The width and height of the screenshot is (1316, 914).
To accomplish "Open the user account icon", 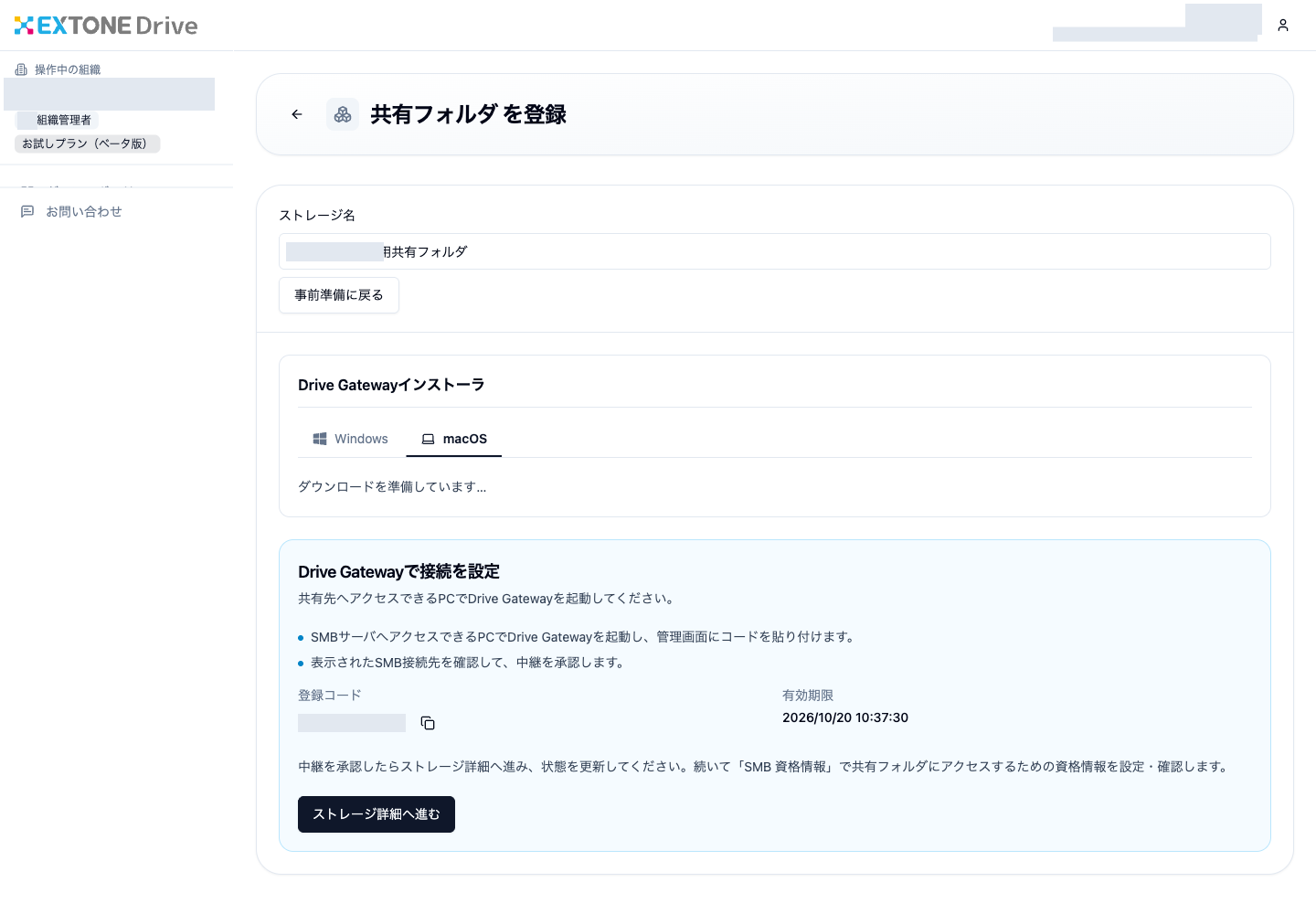I will point(1283,26).
